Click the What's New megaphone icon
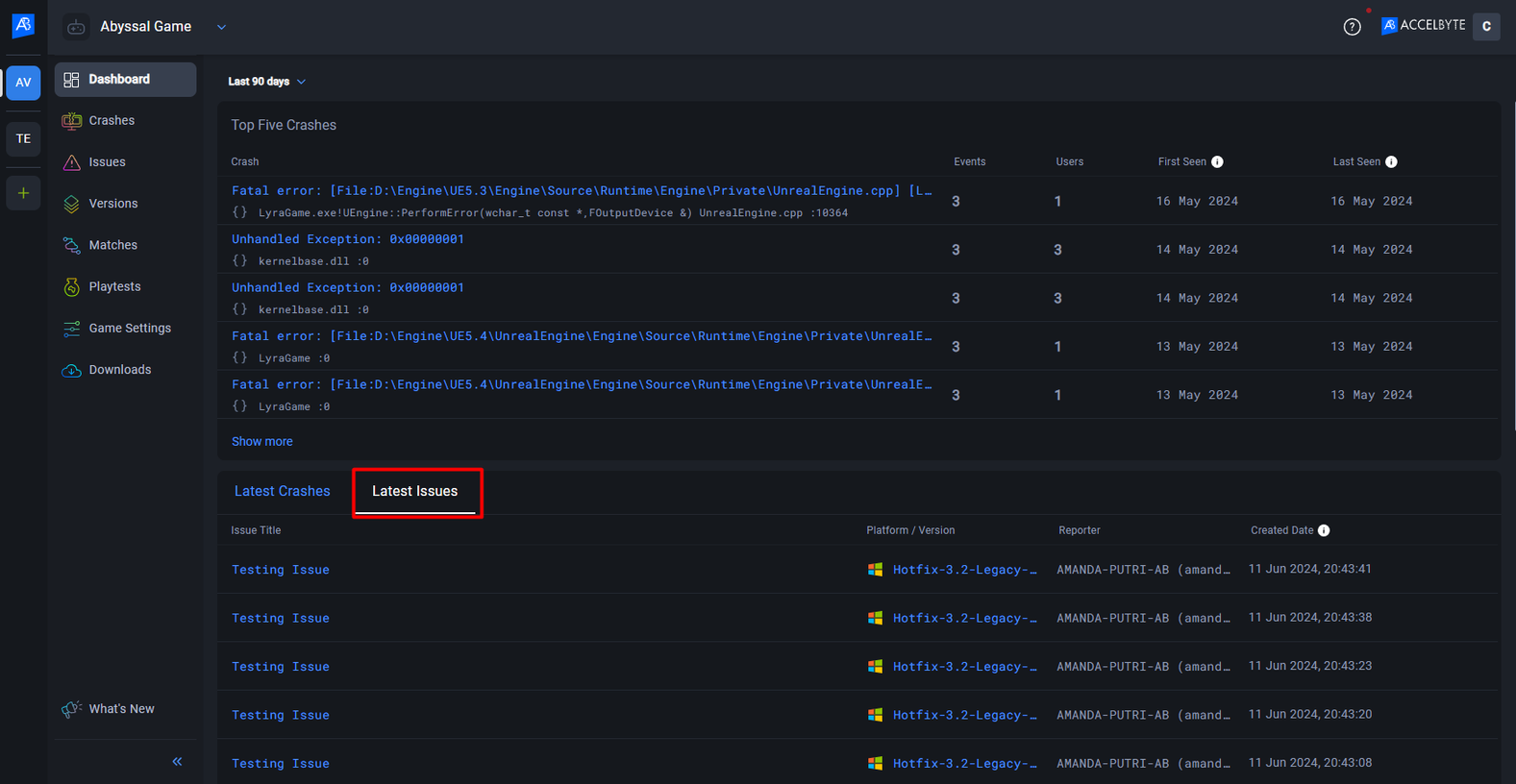 [x=71, y=709]
